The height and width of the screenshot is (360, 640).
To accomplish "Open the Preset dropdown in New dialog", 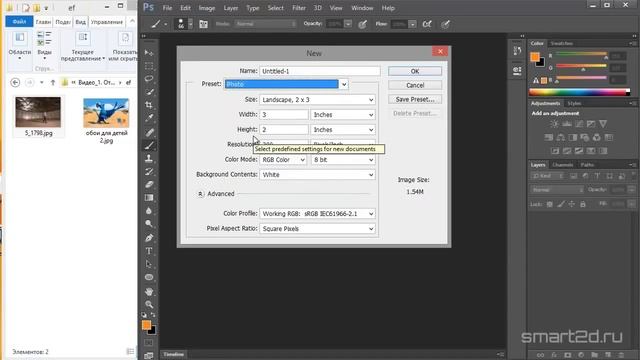I will click(344, 84).
